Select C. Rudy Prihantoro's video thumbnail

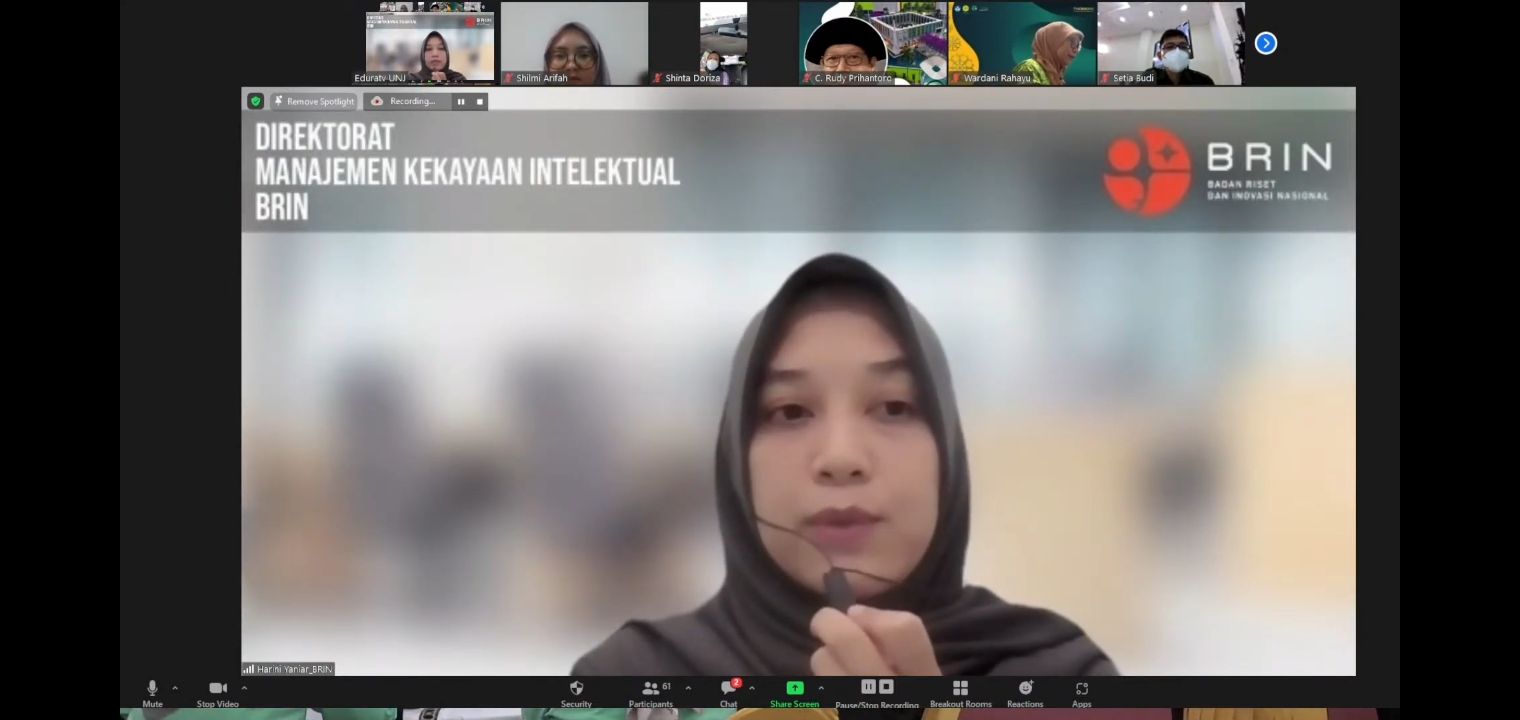pyautogui.click(x=872, y=43)
